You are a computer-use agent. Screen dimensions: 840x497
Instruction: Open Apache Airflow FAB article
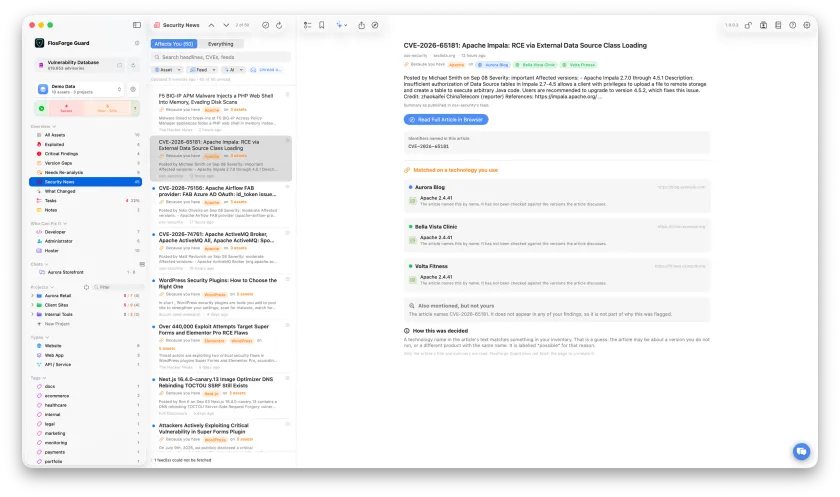pyautogui.click(x=221, y=205)
